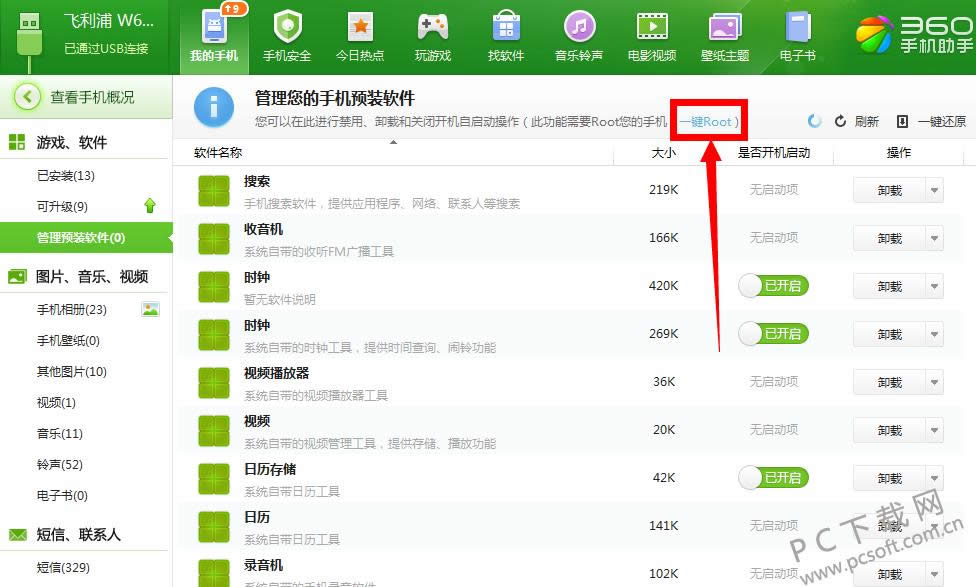The height and width of the screenshot is (587, 976).
Task: Open 找软件 shopping bag icon
Action: coord(506,27)
